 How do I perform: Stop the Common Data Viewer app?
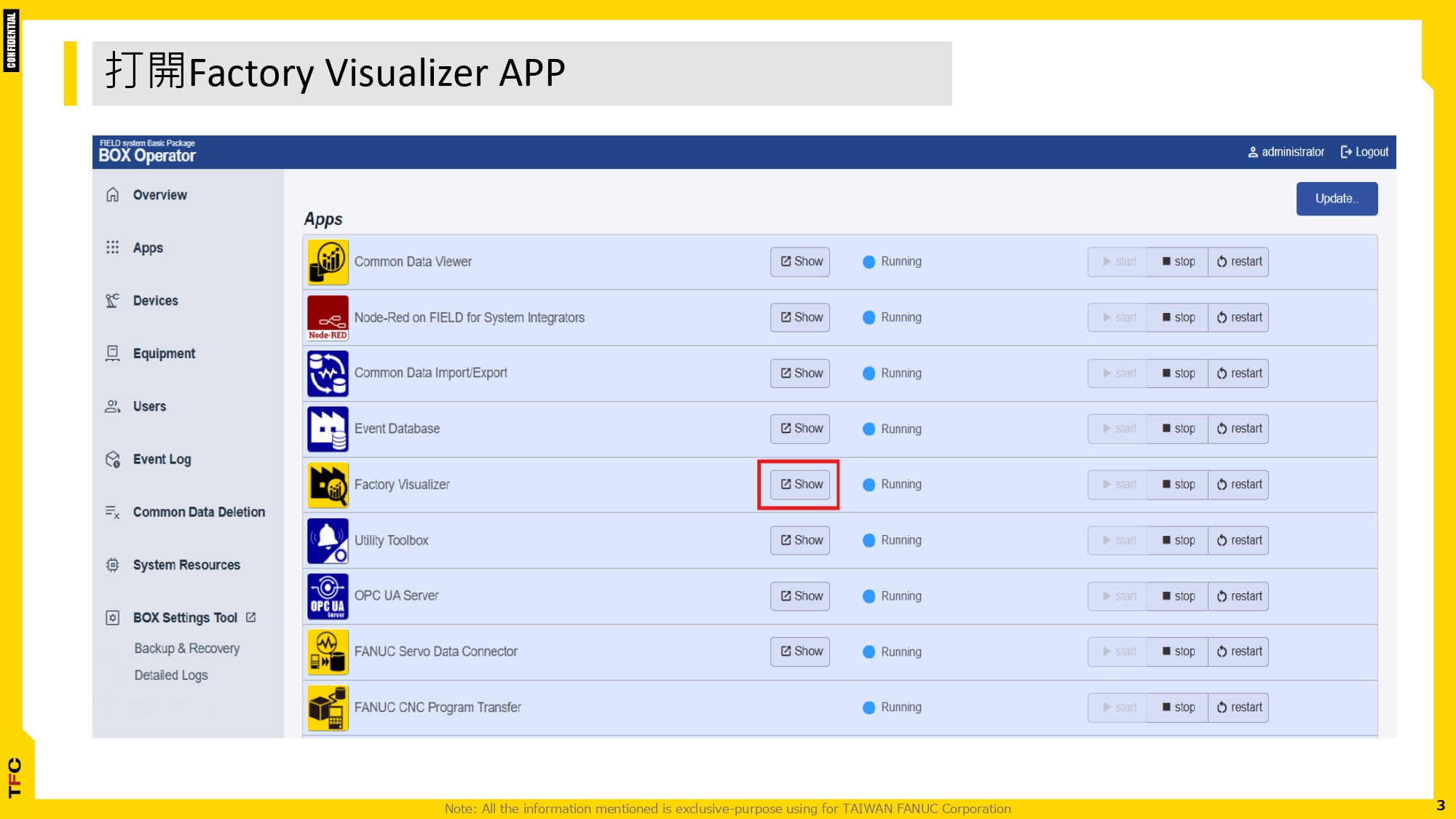tap(1177, 262)
